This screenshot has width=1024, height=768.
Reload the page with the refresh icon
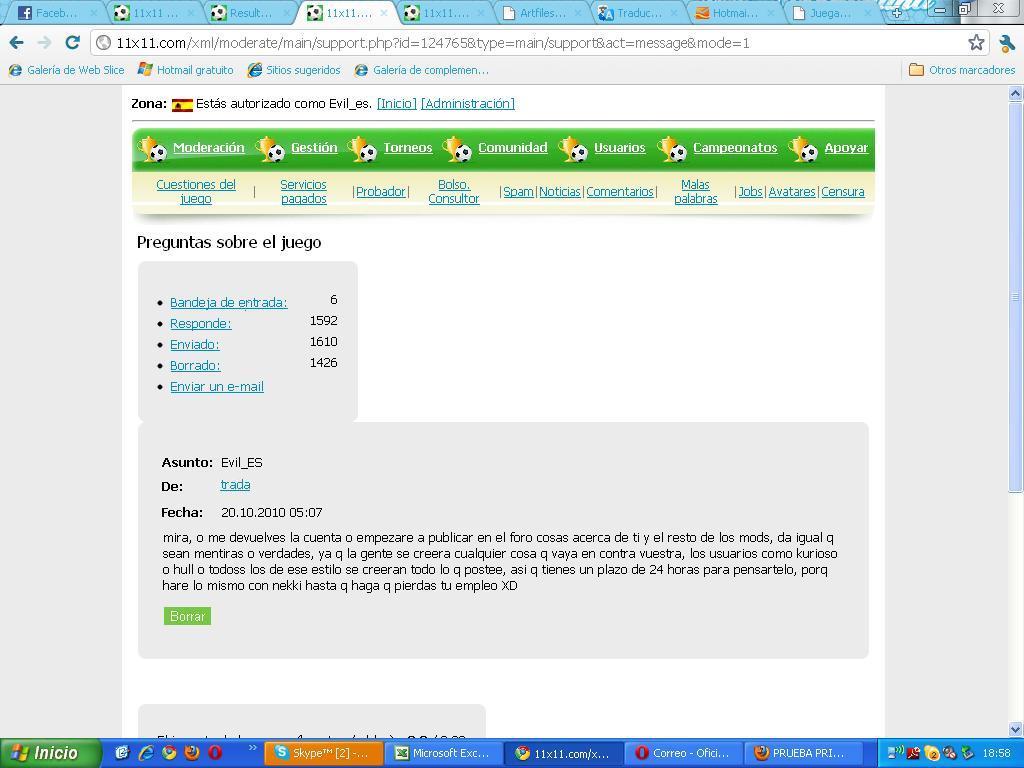[x=72, y=43]
